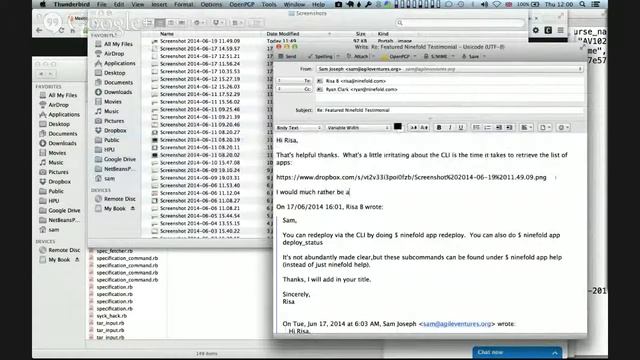This screenshot has height=360, width=640.
Task: Open the S/MIME dropdown arrow
Action: coord(453,56)
